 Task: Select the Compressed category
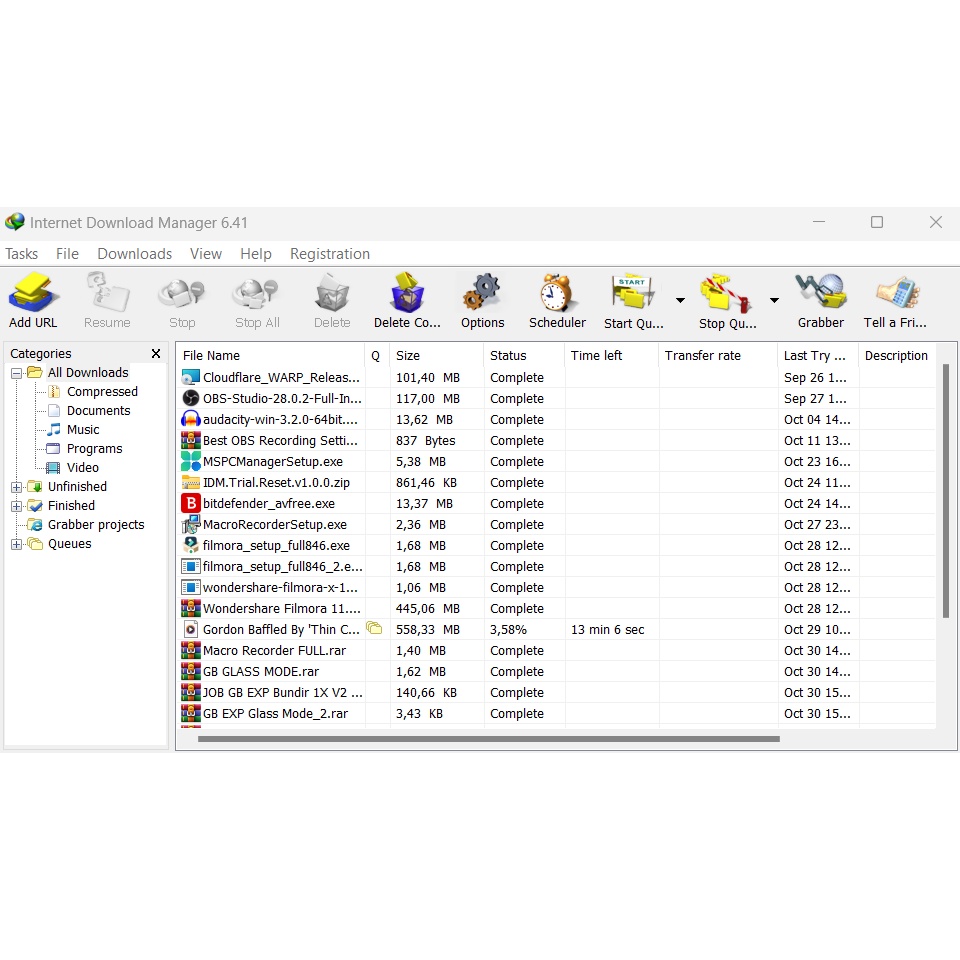coord(102,391)
